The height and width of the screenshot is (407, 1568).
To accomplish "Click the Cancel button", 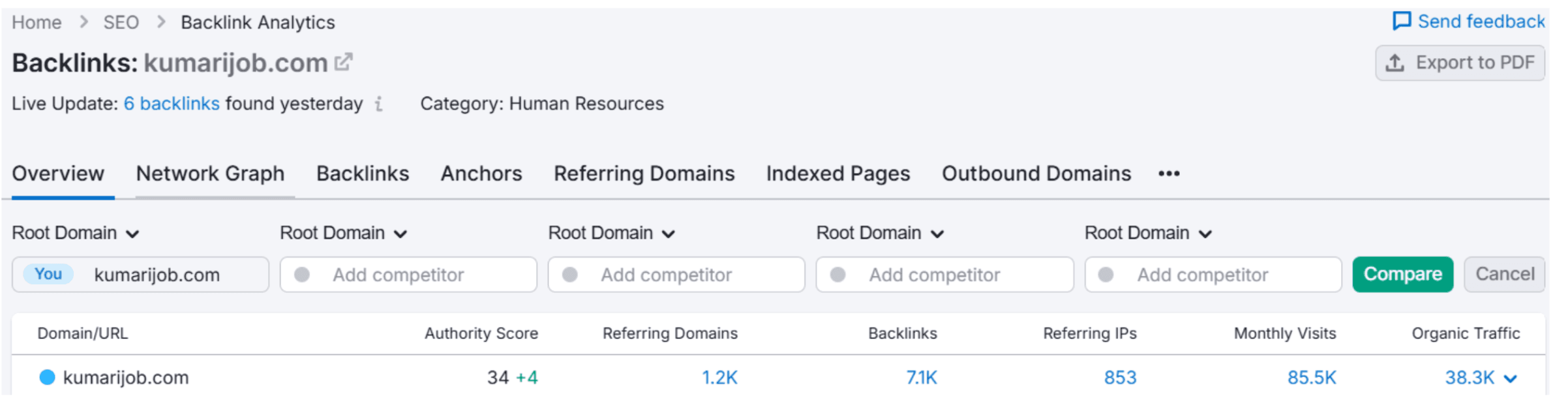I will (1505, 275).
